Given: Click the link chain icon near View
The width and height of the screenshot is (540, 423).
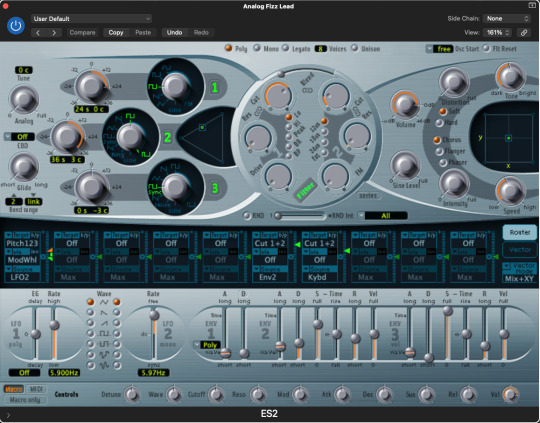Looking at the screenshot, I should [x=523, y=33].
